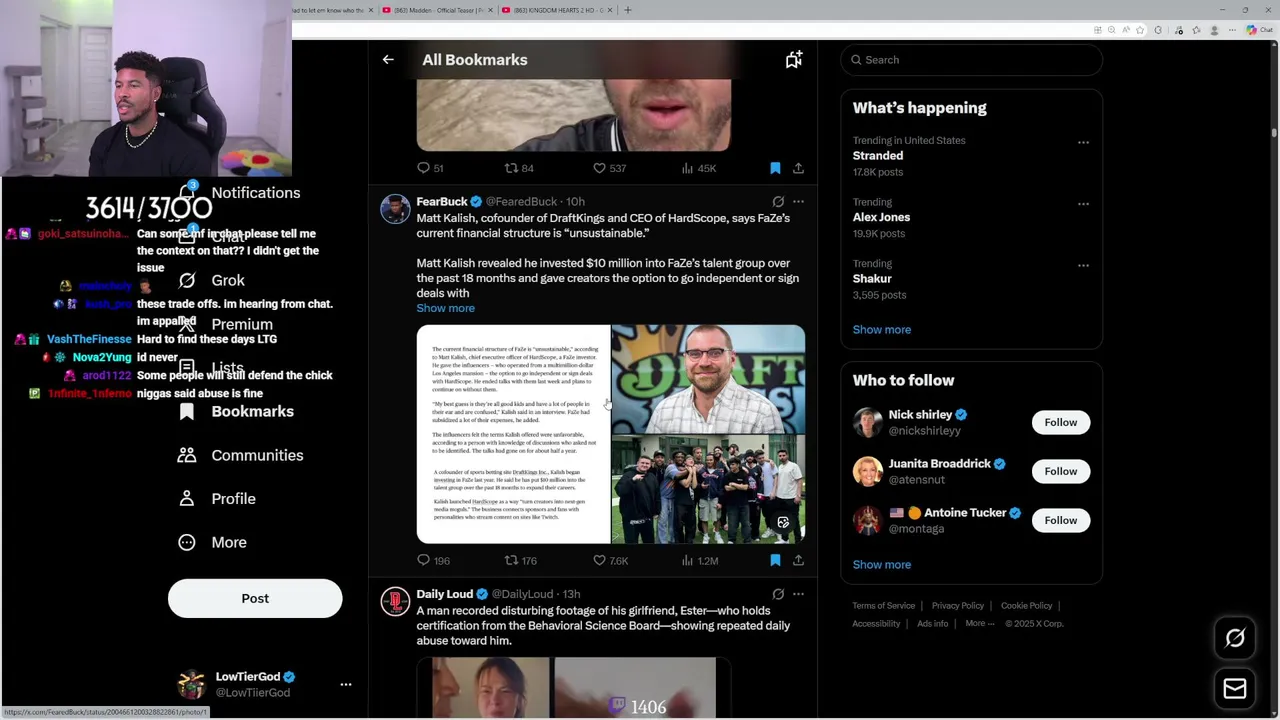The height and width of the screenshot is (720, 1280).
Task: Open more options for Stranded trend
Action: (x=1083, y=142)
